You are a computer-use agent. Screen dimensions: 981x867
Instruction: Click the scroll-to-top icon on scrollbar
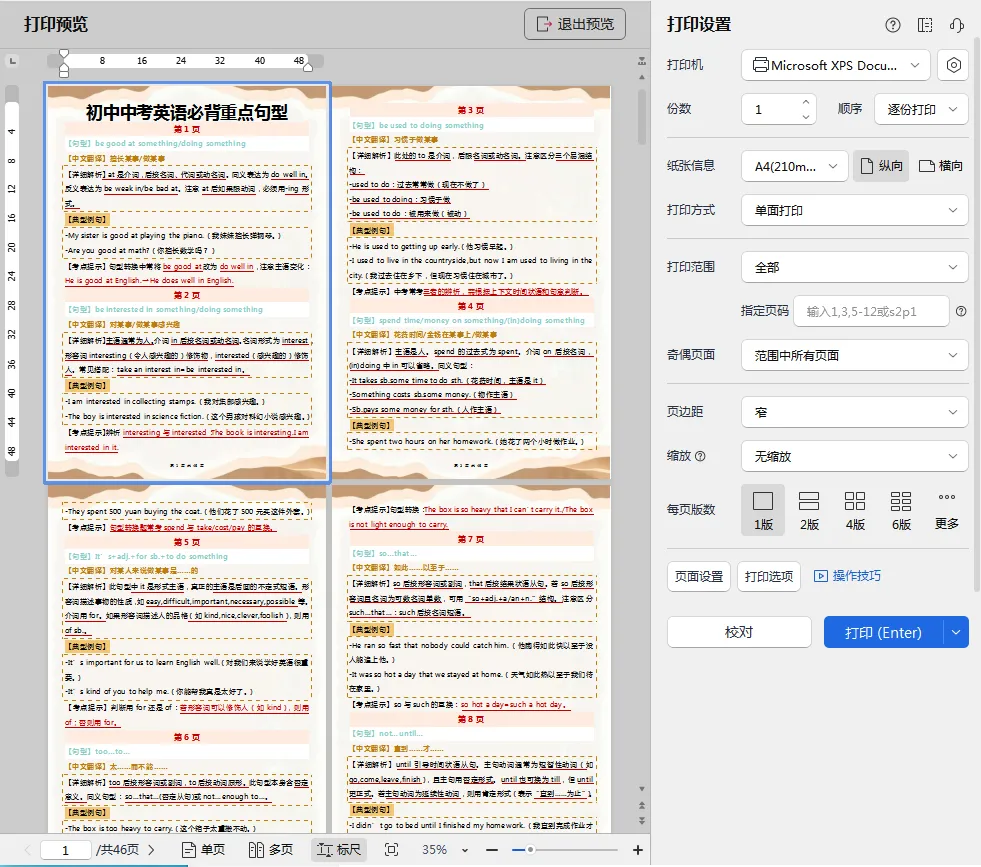(x=642, y=61)
